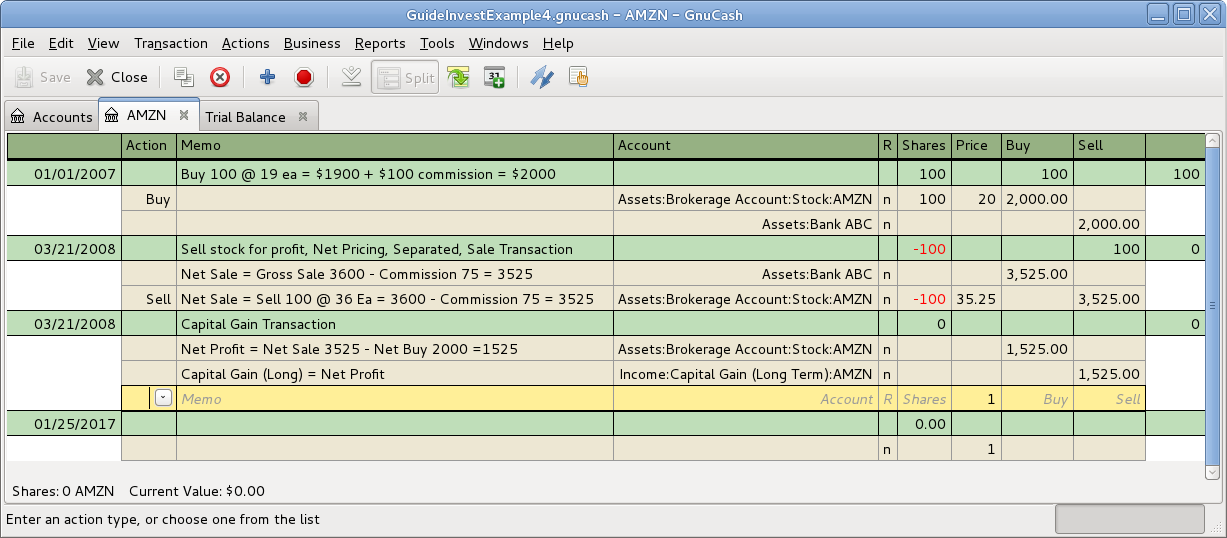Toggle the Split view button
The height and width of the screenshot is (538, 1227).
tap(405, 77)
